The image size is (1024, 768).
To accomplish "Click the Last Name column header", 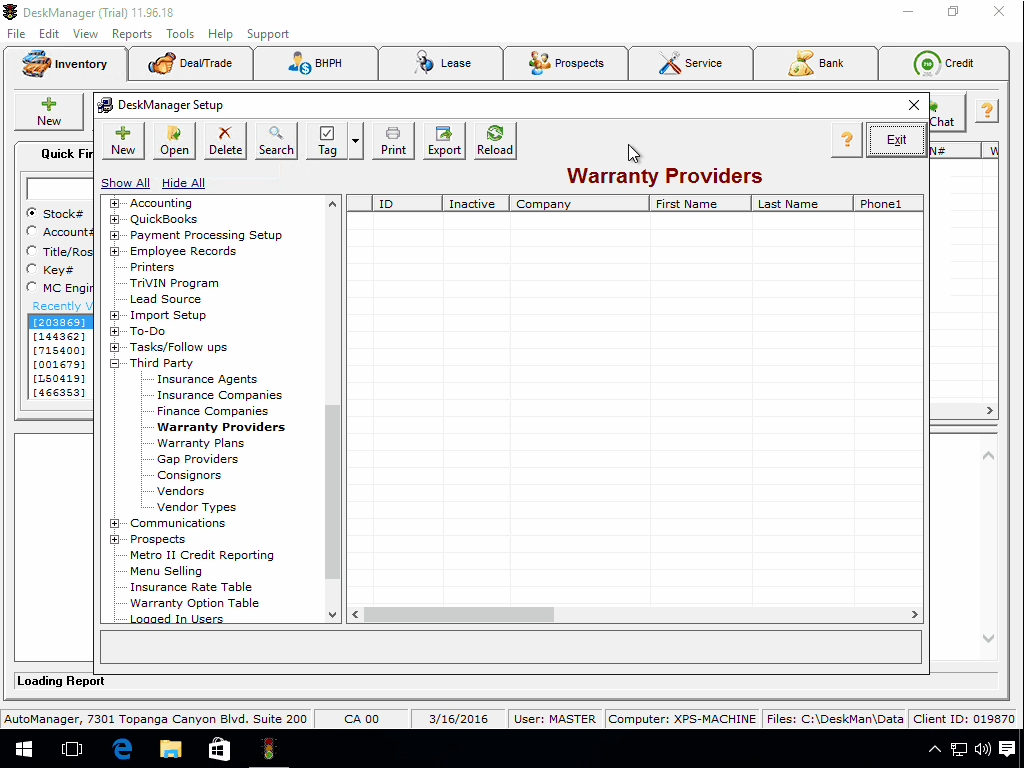I will pos(802,204).
